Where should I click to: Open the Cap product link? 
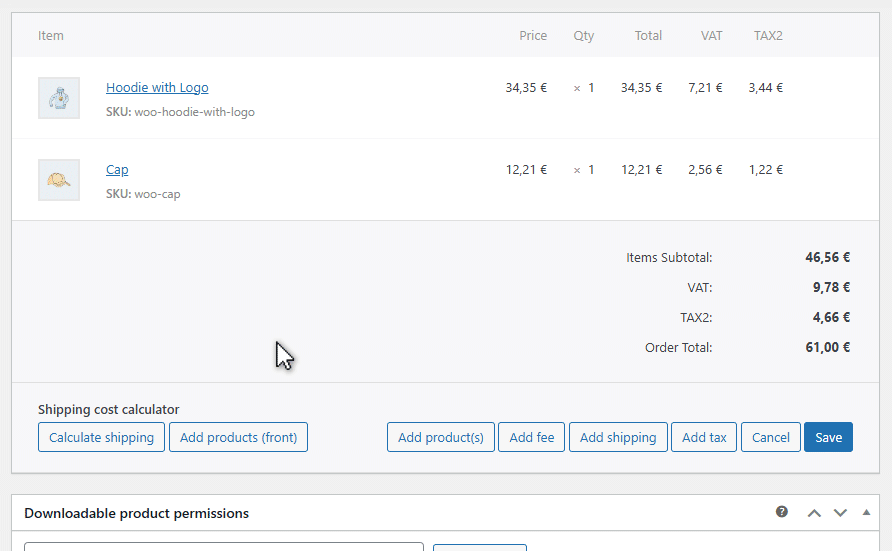[x=117, y=170]
